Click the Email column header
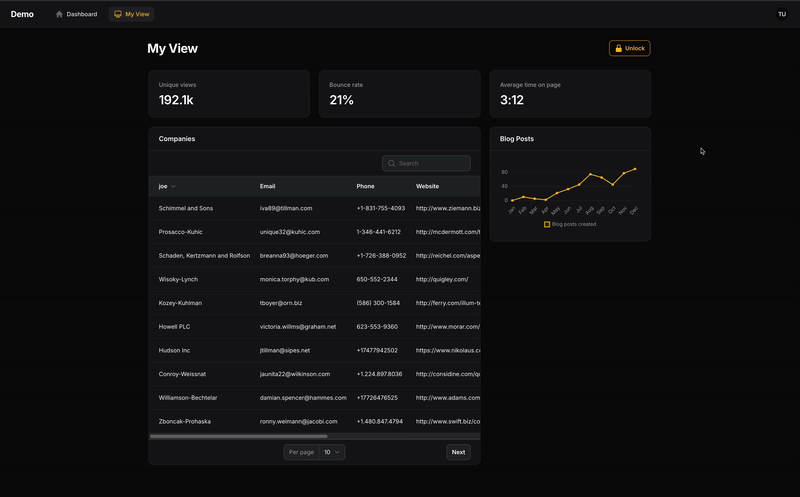This screenshot has height=497, width=800. pyautogui.click(x=268, y=186)
